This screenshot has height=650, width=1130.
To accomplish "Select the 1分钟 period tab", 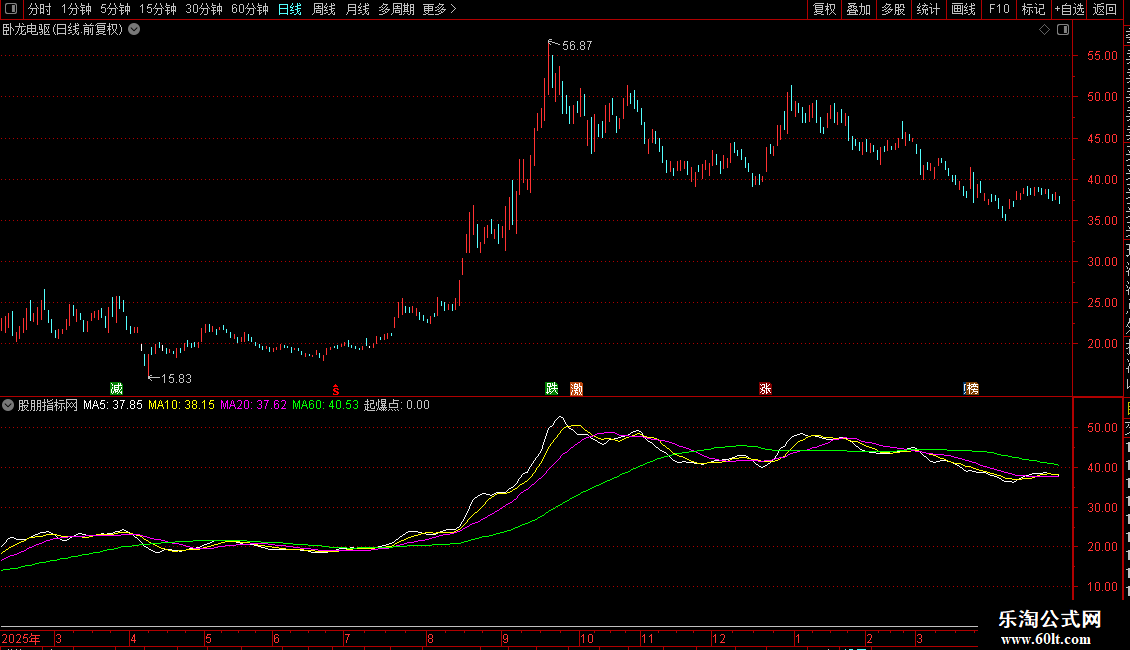I will coord(76,9).
